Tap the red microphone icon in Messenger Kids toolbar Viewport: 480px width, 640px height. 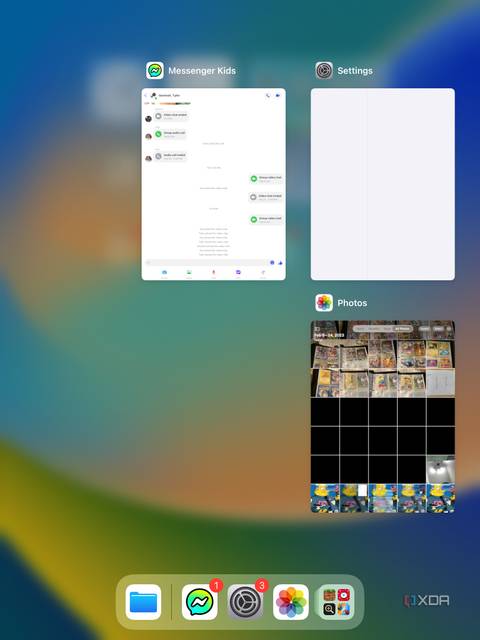pyautogui.click(x=213, y=273)
